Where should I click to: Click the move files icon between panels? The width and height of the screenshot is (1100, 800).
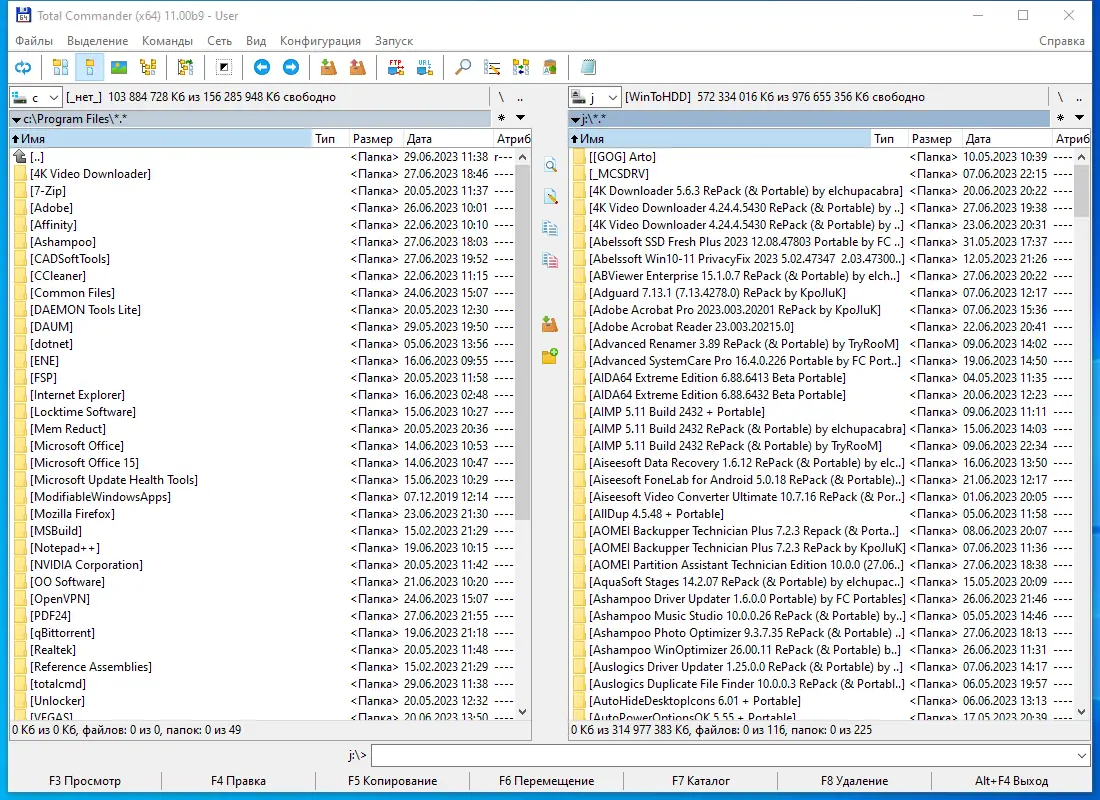point(550,260)
